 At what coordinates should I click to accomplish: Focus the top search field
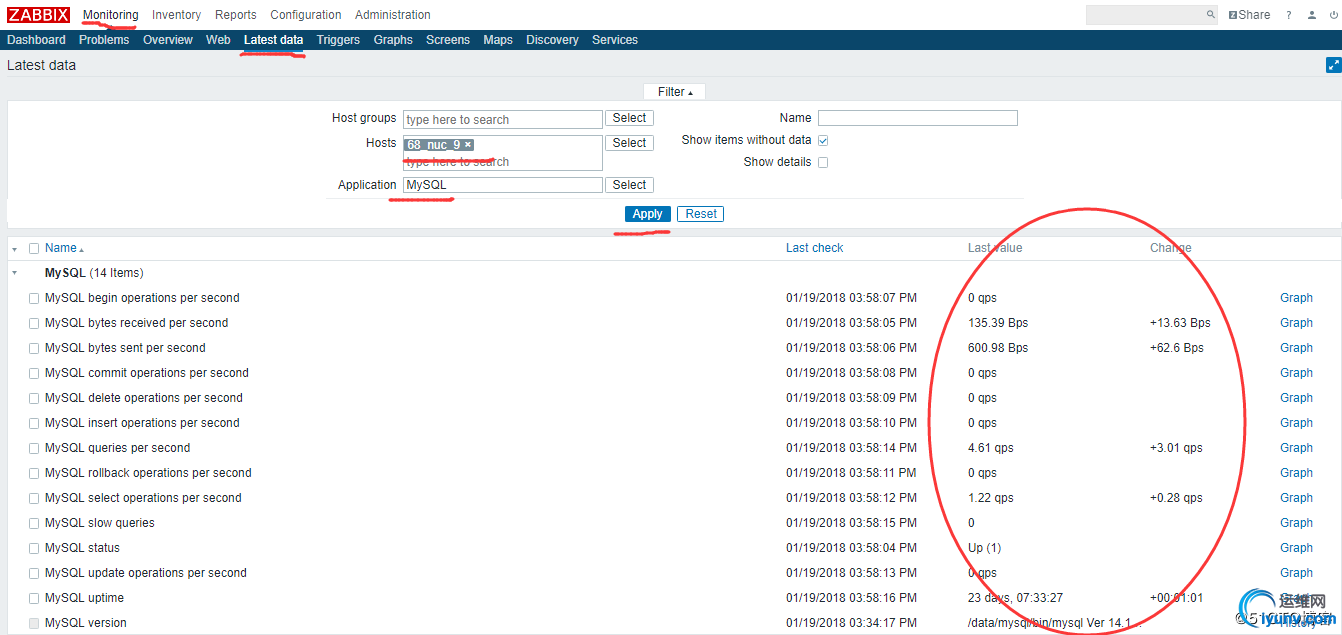pyautogui.click(x=1145, y=15)
